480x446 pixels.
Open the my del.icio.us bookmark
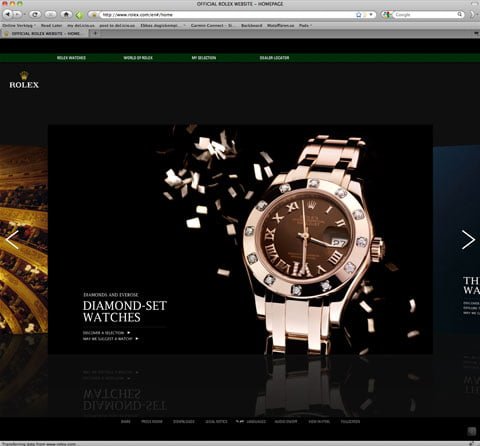point(81,25)
